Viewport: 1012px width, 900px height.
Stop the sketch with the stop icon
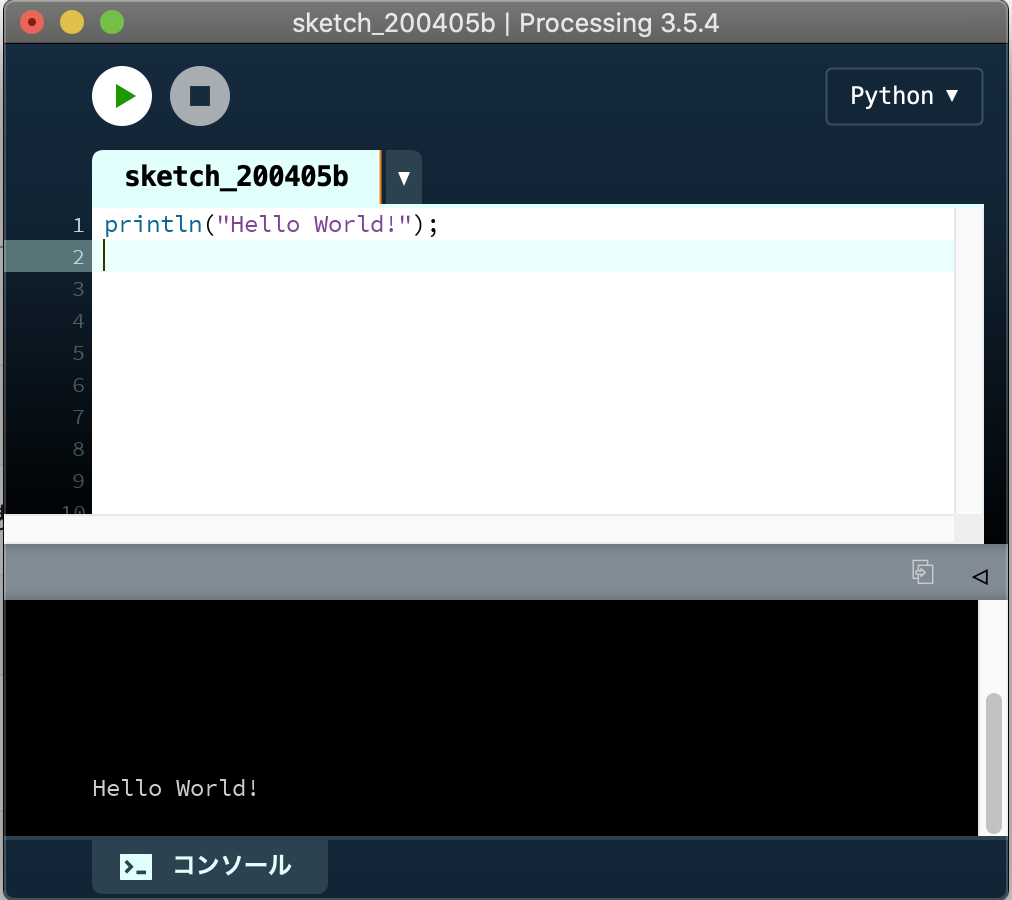[199, 96]
